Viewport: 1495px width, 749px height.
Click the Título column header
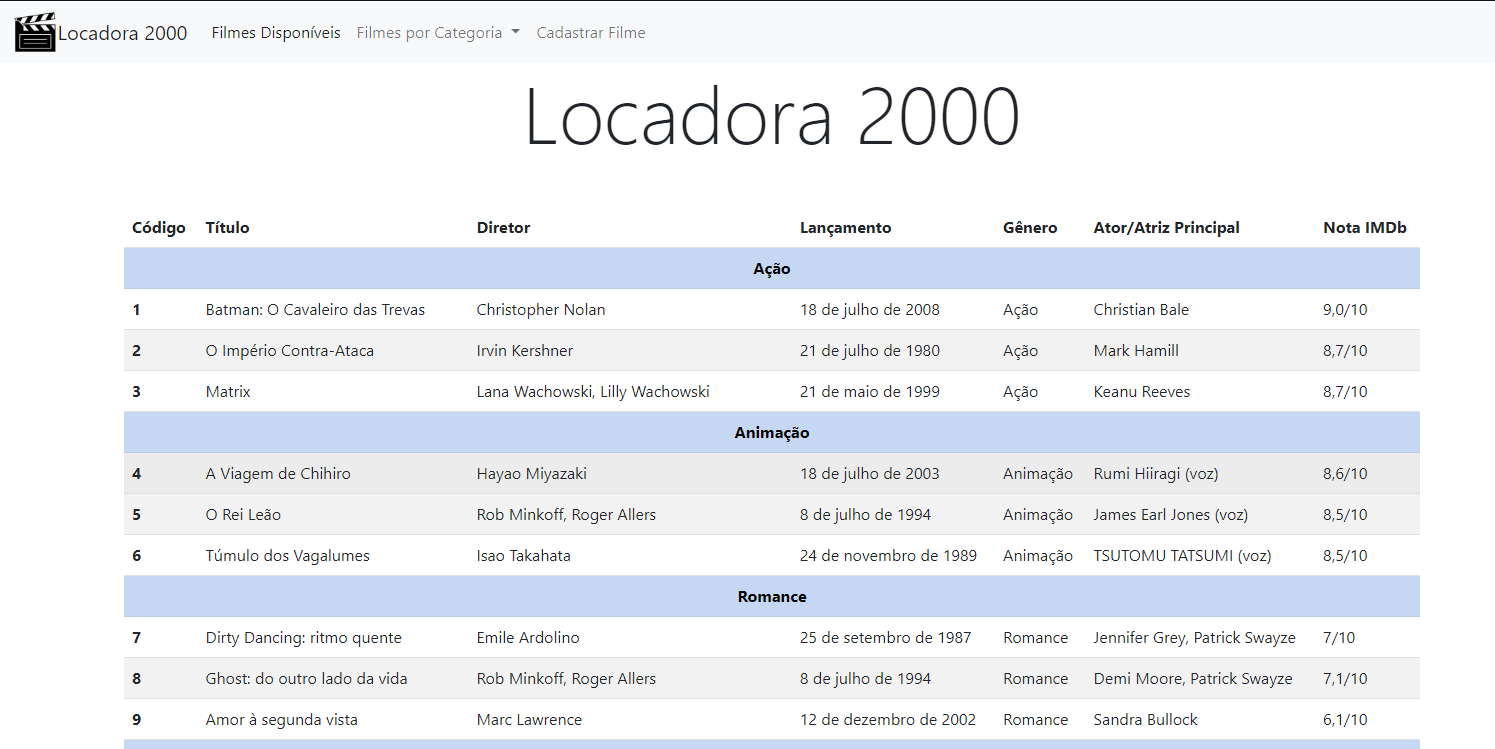(x=227, y=228)
